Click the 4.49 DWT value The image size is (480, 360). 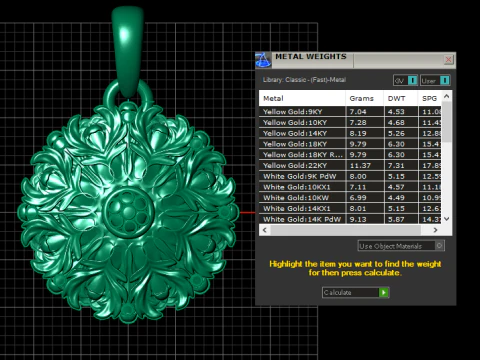pos(396,198)
